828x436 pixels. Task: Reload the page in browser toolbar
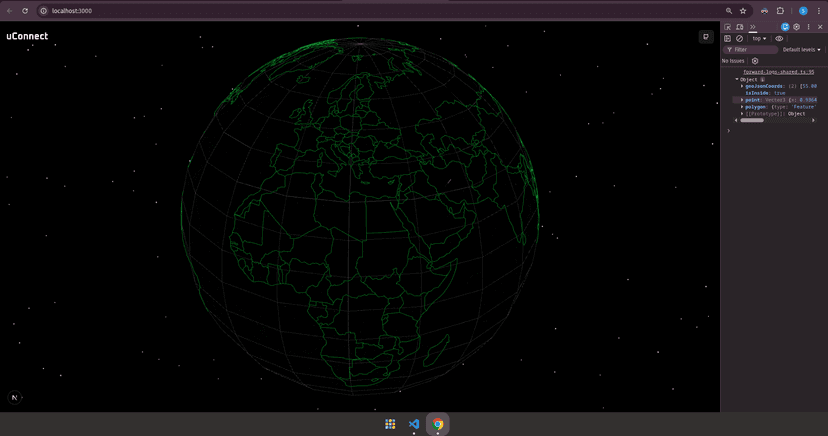(x=25, y=10)
